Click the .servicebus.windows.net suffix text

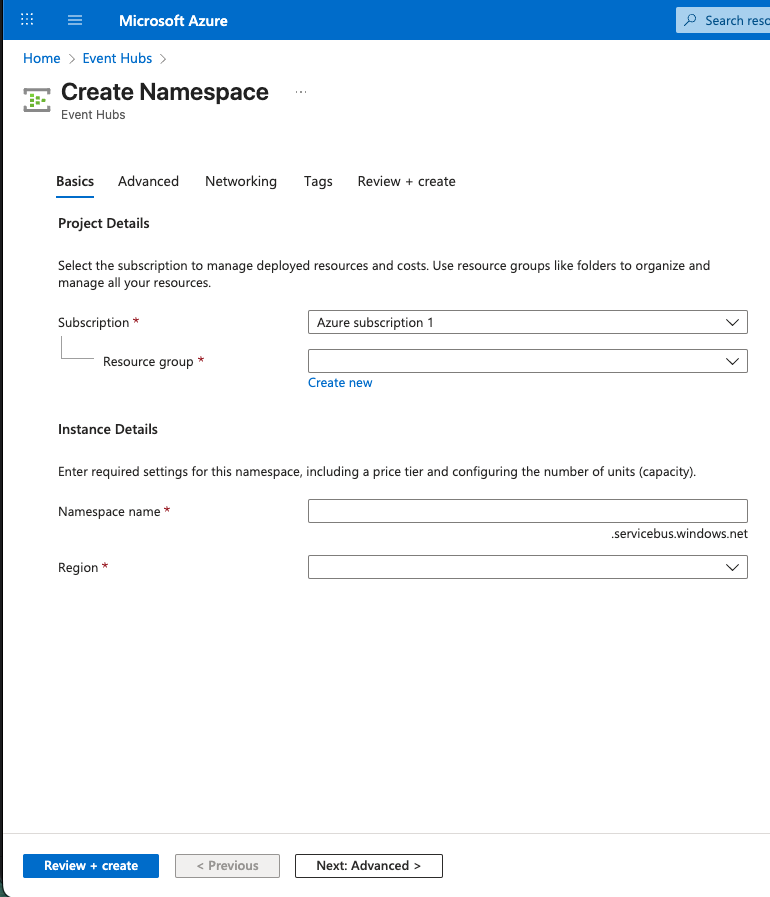click(x=679, y=534)
